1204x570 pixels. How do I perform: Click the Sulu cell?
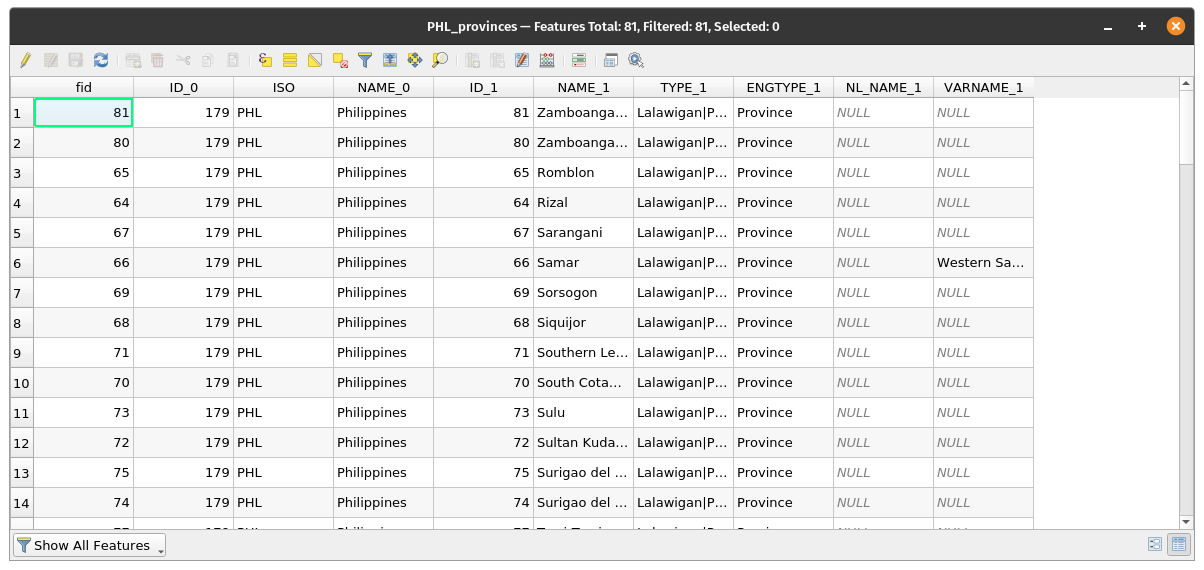click(x=584, y=412)
